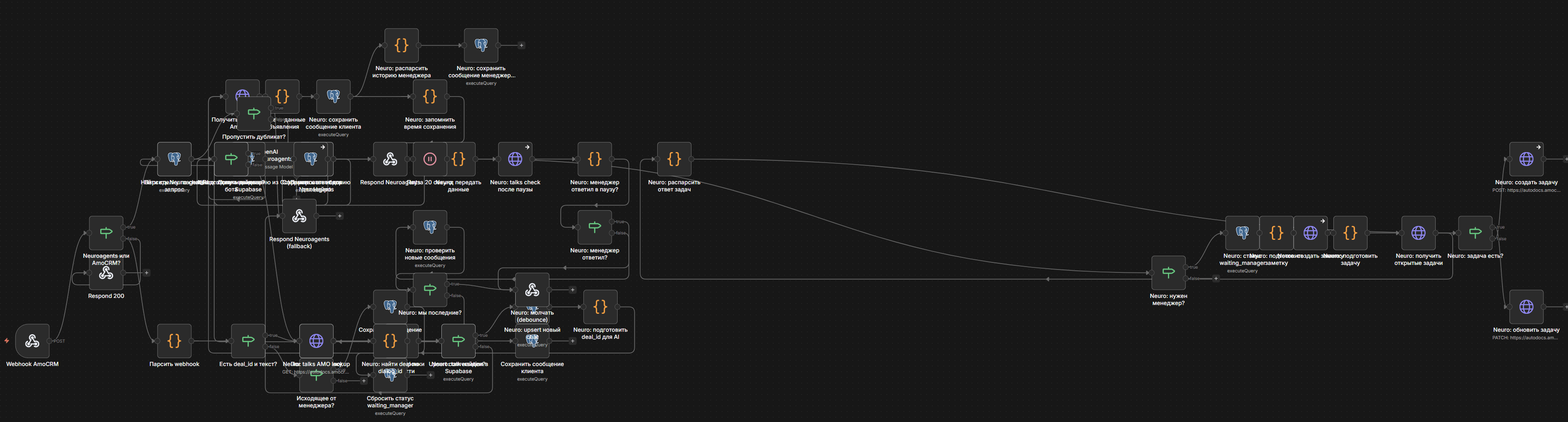Open 'Сбросить статус waiting_manager' Postgres node
Screen dimensions: 1568x422
(x=390, y=375)
